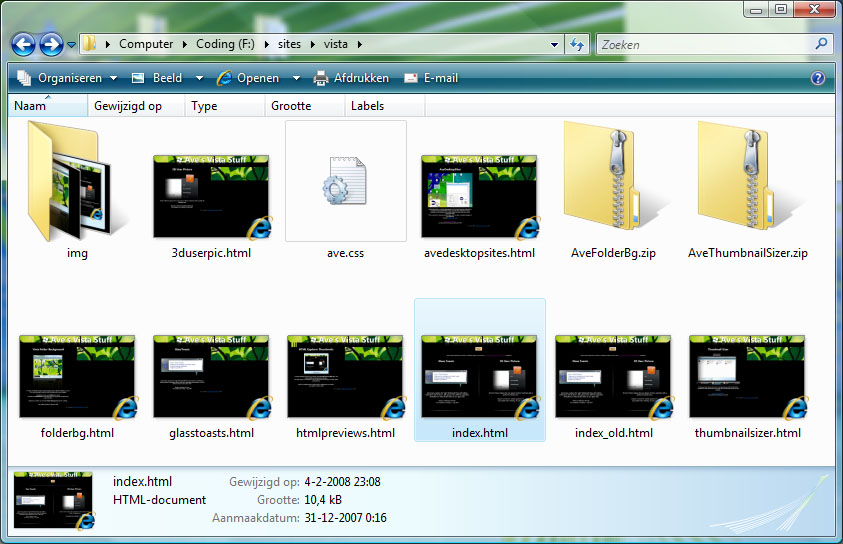Sort by Gewijzigd op column header
843x544 pixels.
(128, 106)
